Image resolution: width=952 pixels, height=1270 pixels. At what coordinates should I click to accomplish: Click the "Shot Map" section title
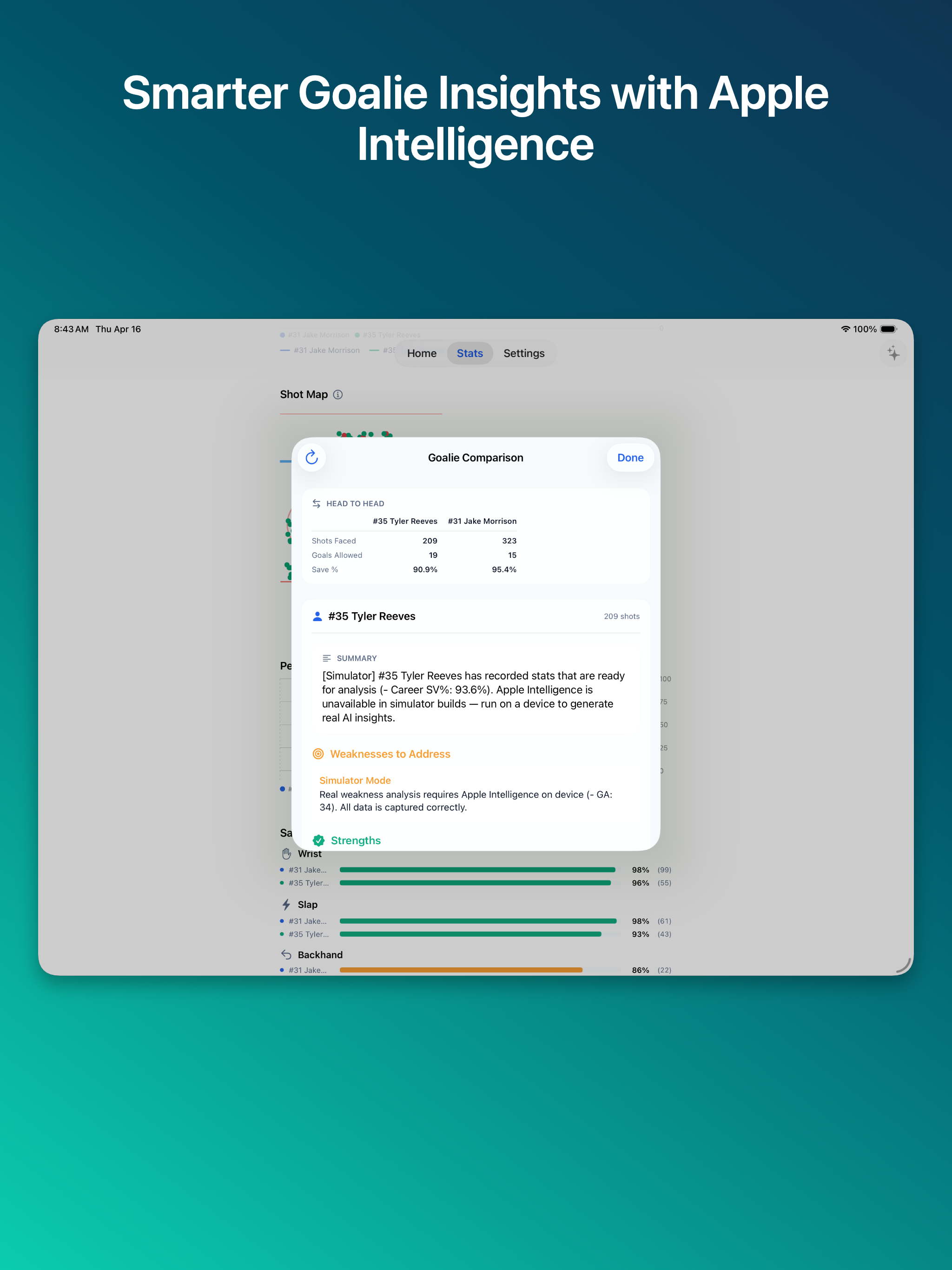point(304,395)
